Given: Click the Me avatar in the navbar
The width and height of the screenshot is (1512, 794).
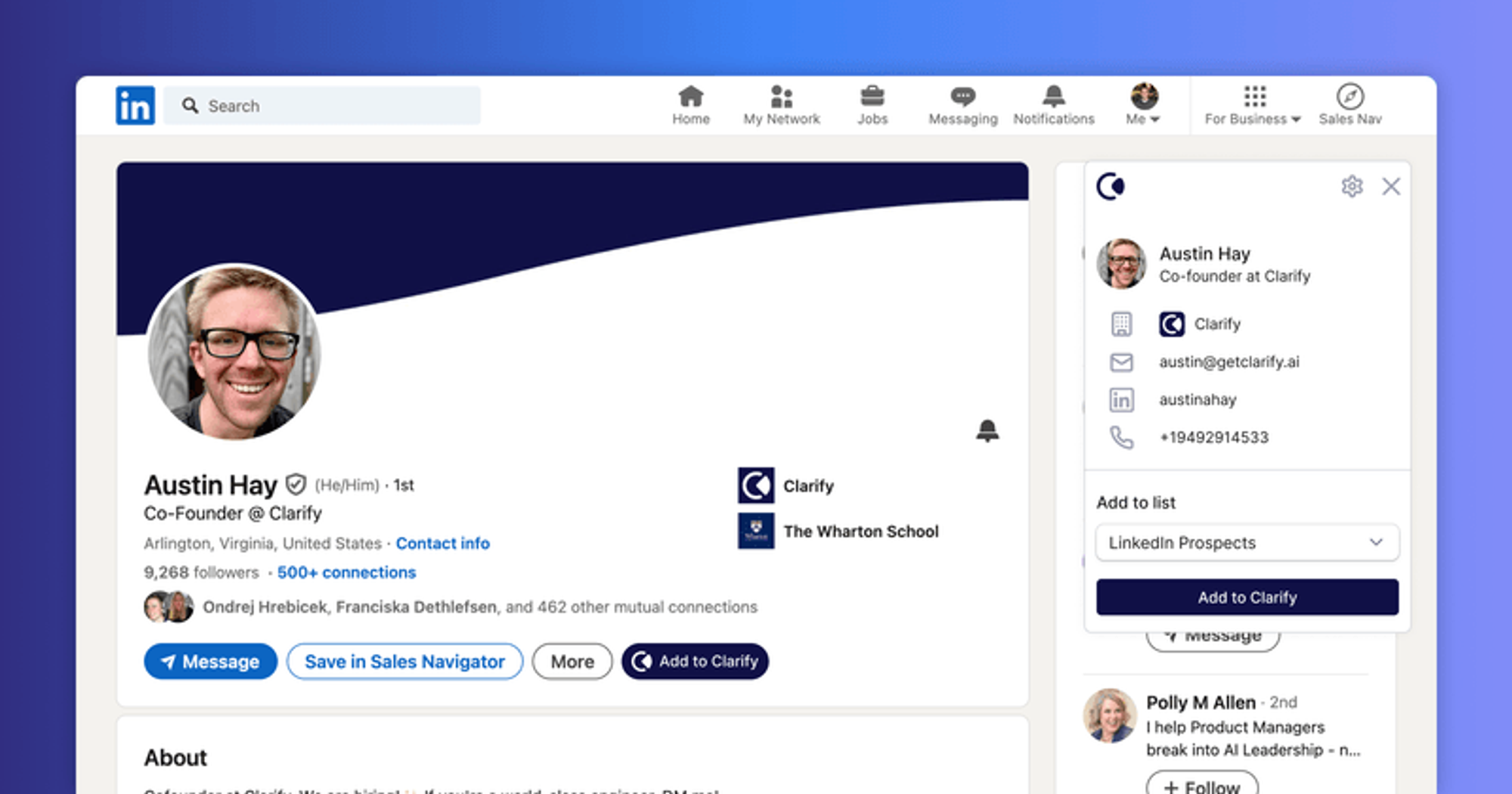Looking at the screenshot, I should pyautogui.click(x=1145, y=96).
